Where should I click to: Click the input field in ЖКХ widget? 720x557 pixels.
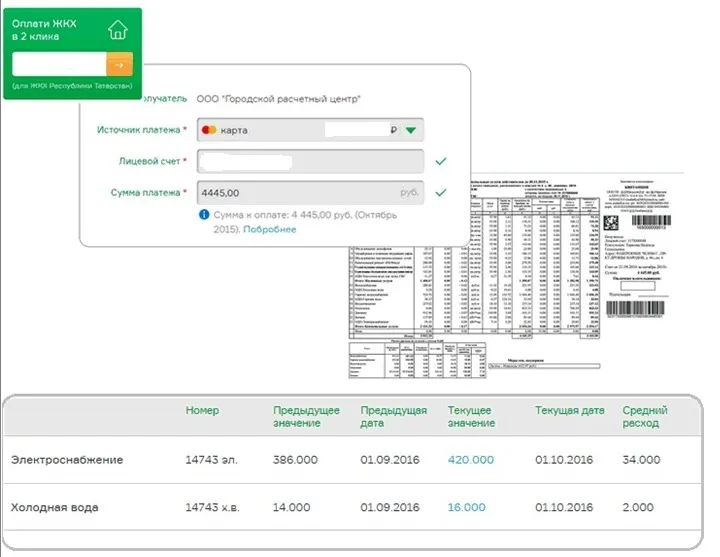pos(58,64)
